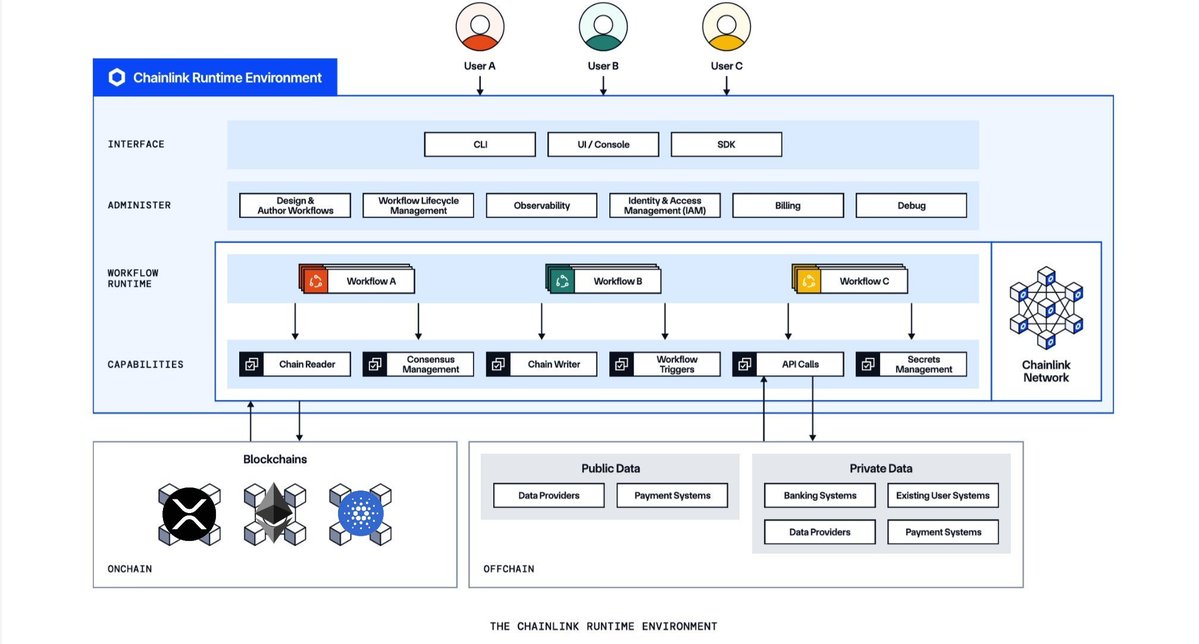Click the Chain Reader label
This screenshot has height=644, width=1199.
(x=307, y=364)
